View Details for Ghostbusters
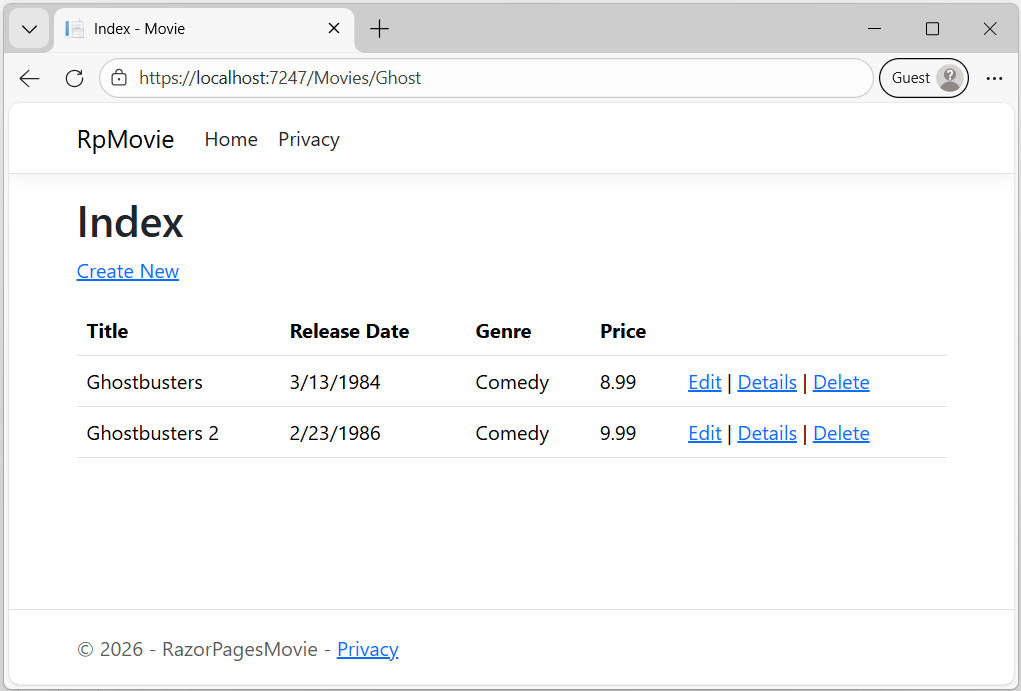 coord(767,382)
